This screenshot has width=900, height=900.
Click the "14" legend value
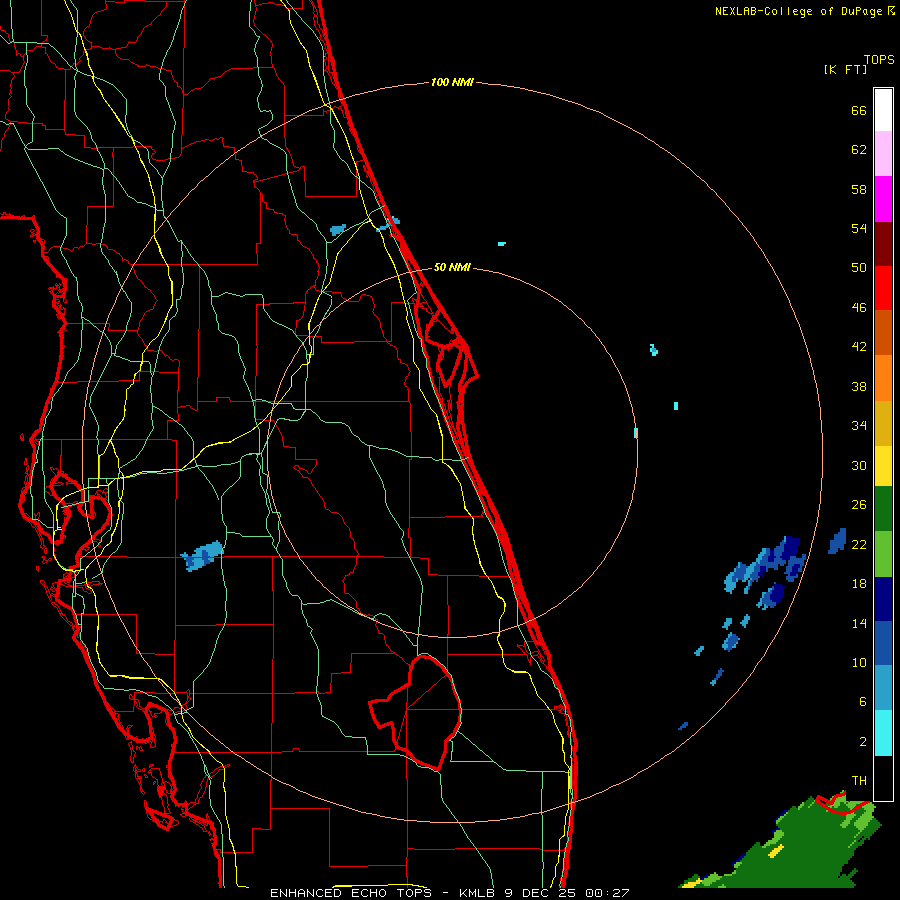[859, 623]
